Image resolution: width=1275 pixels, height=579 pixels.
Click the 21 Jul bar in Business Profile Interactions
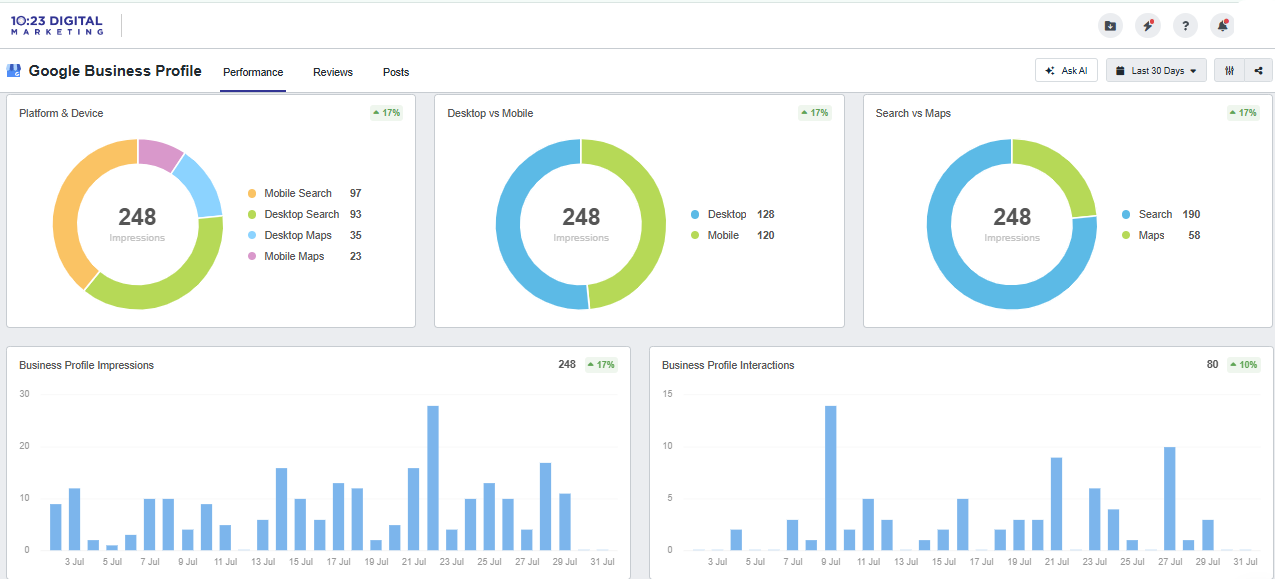point(1056,504)
